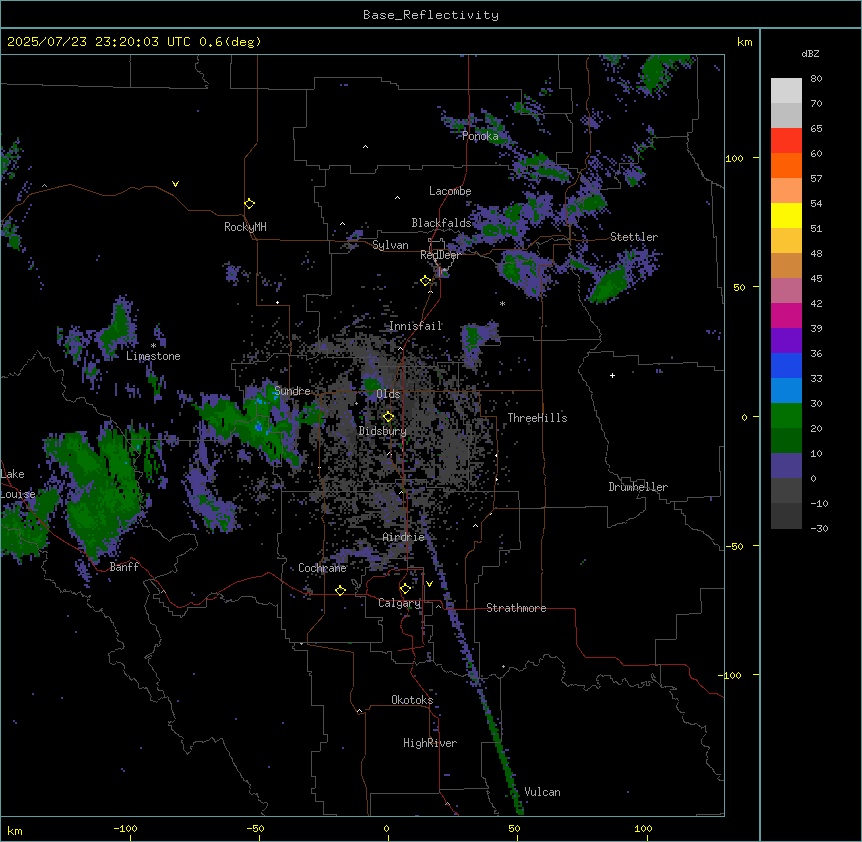Click the RedDeer city label
The image size is (862, 842).
click(x=440, y=255)
